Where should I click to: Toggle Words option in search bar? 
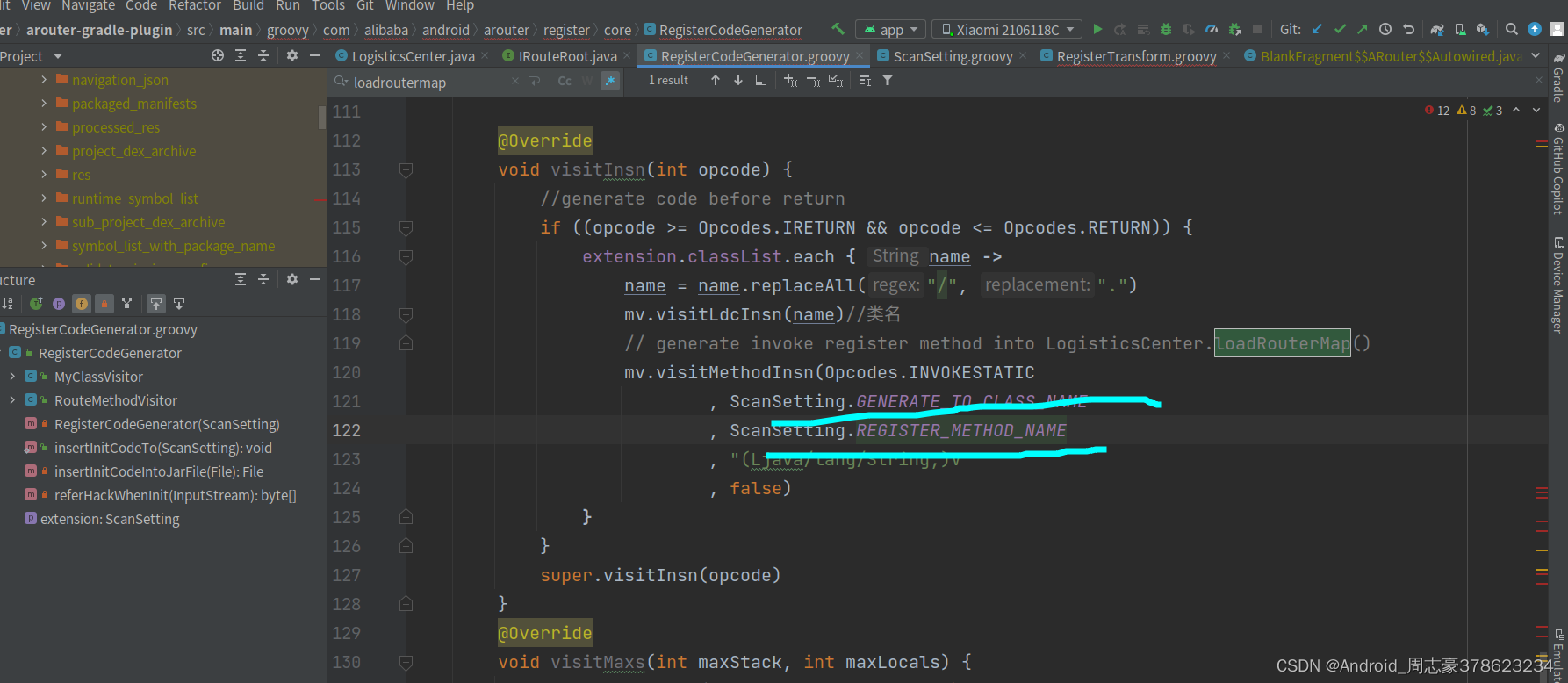587,81
